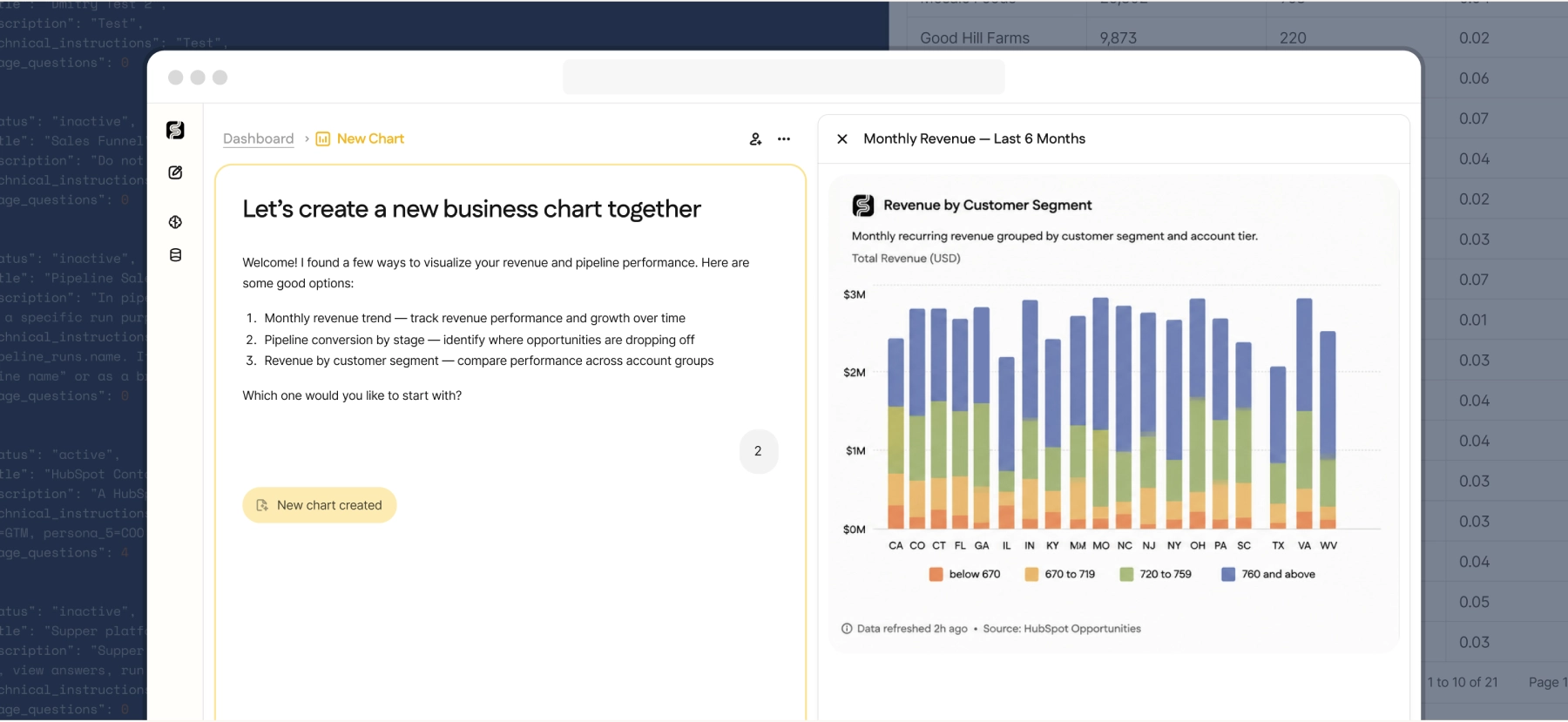Open the New chart created pill

click(320, 505)
